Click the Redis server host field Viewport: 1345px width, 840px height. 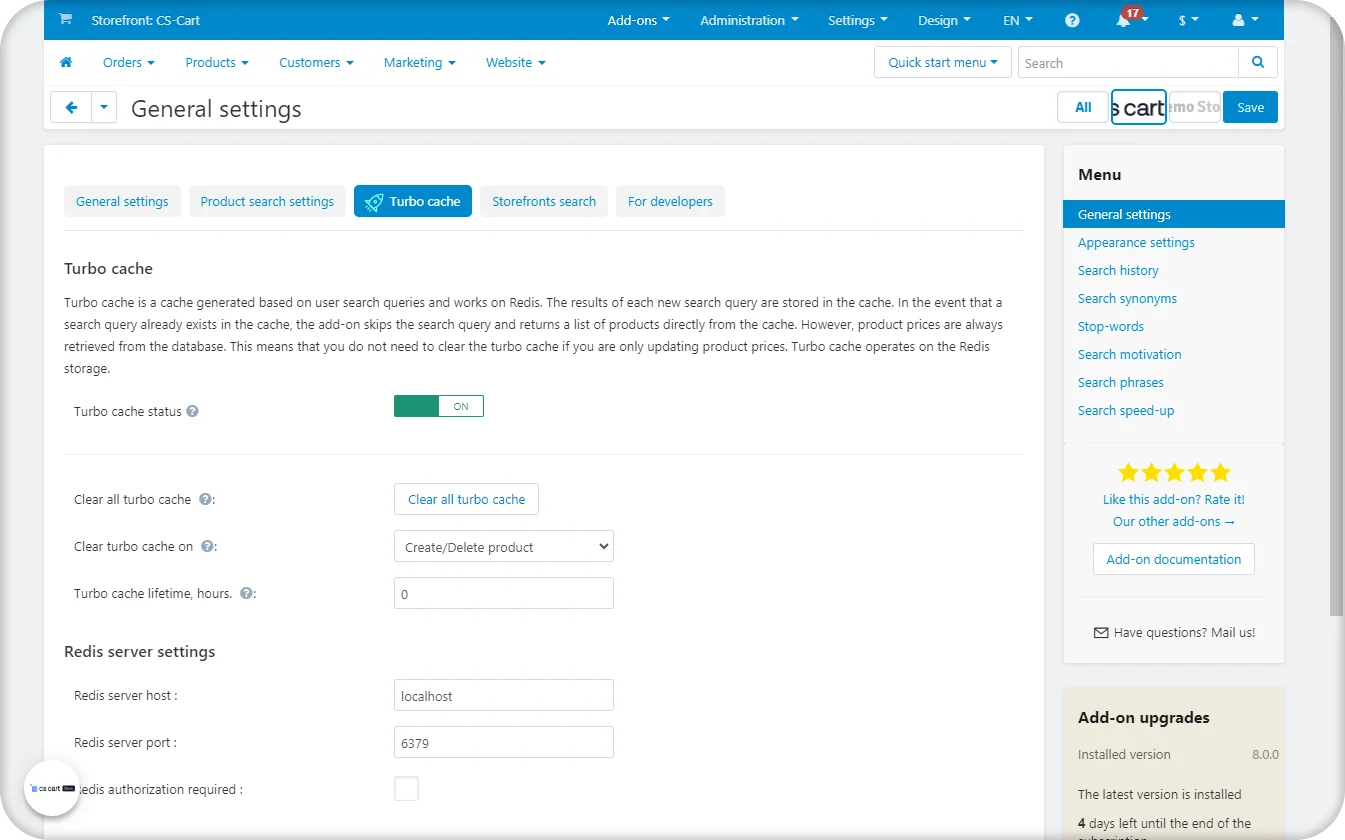coord(503,695)
